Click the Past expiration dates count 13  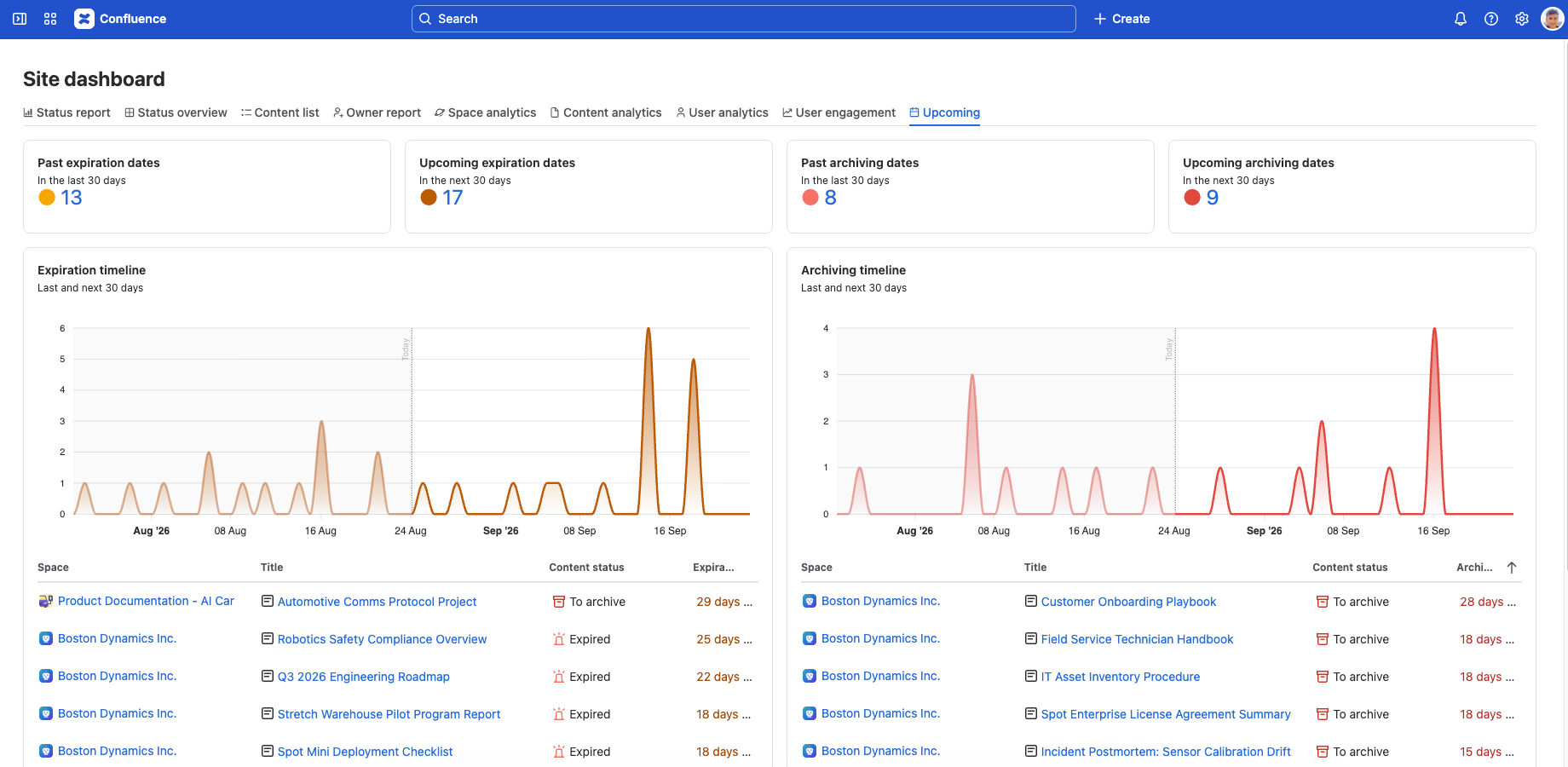pos(72,198)
